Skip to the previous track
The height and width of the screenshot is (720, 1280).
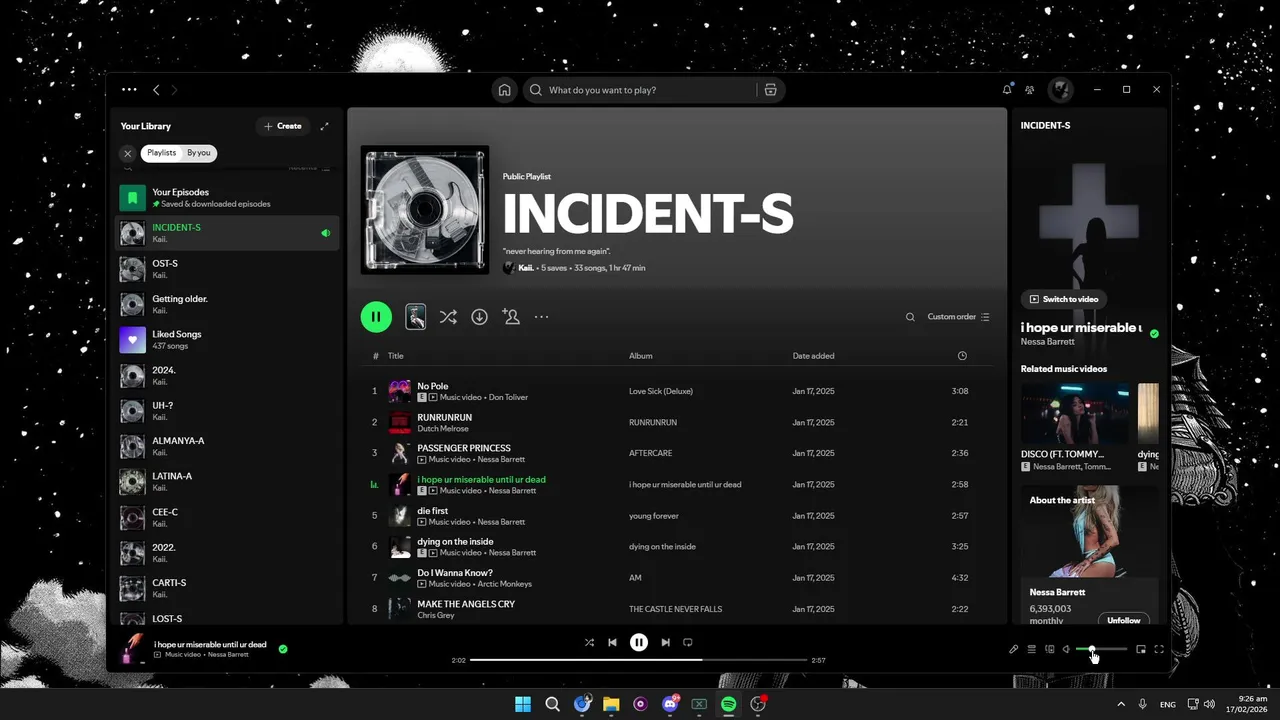612,642
